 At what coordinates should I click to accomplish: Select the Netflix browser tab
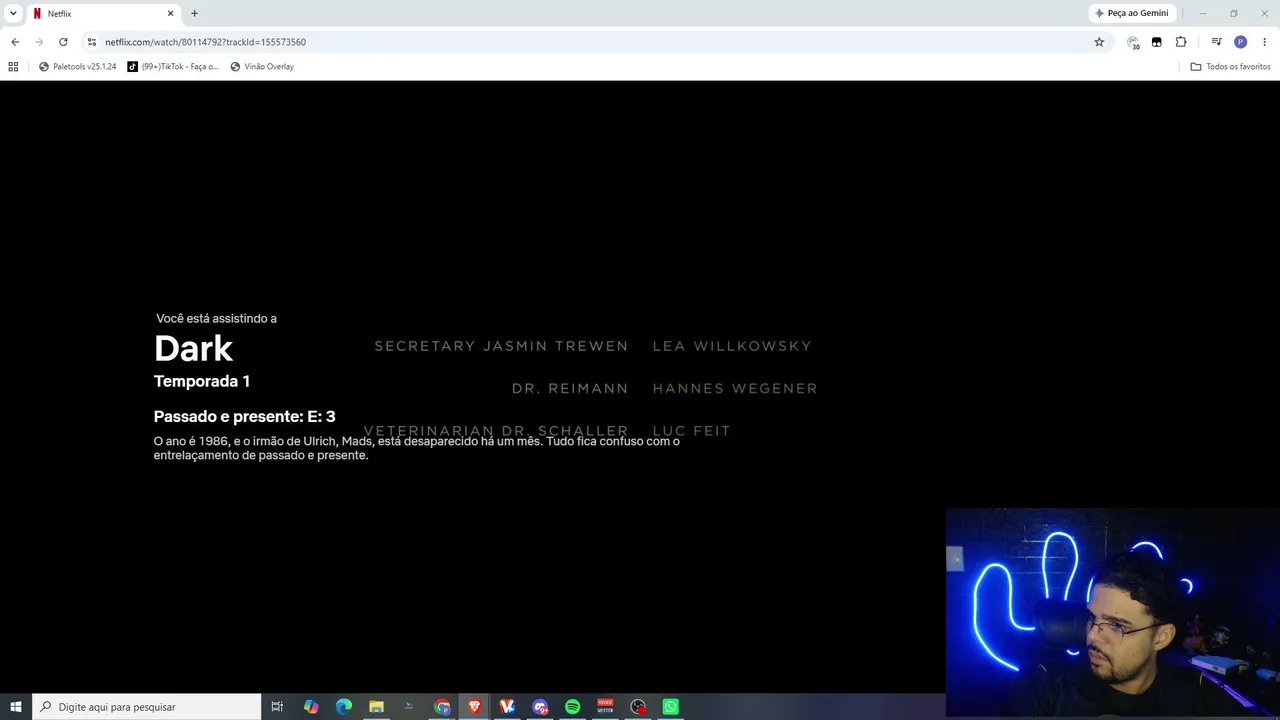103,14
